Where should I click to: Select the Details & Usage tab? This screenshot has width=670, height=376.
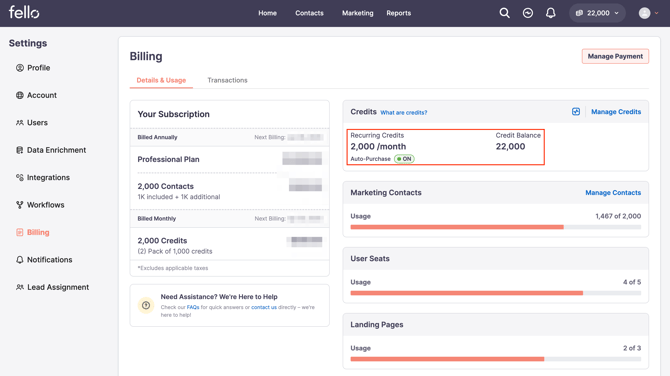(x=161, y=80)
